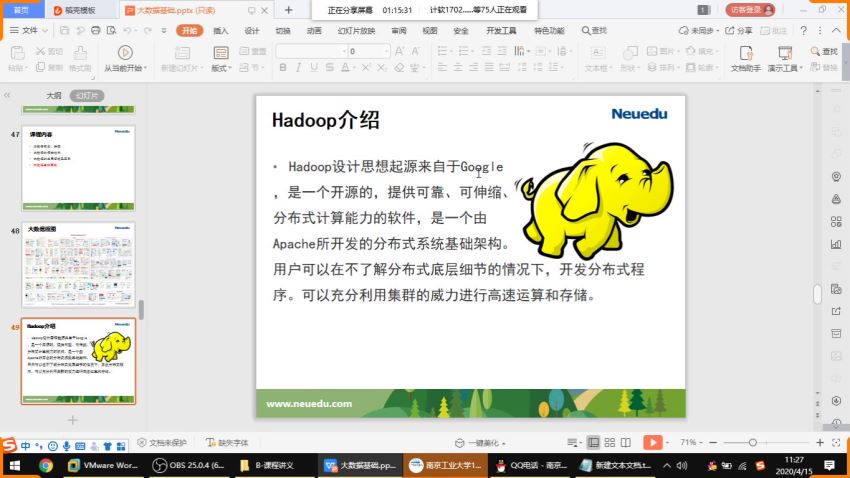
Task: Switch panel to 大纲 outline view
Action: [53, 95]
